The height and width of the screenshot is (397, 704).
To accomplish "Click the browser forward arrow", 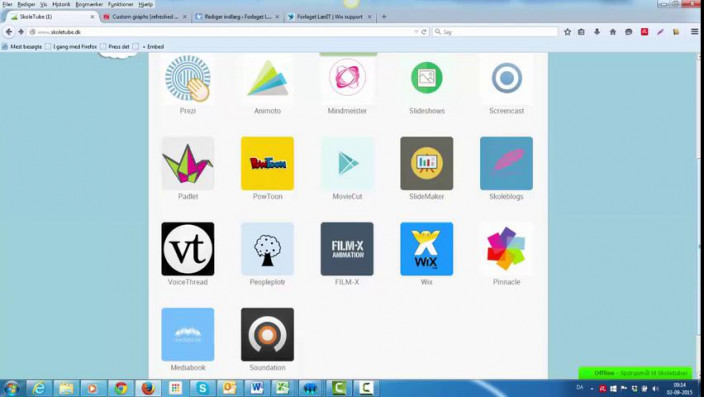I will tap(21, 32).
